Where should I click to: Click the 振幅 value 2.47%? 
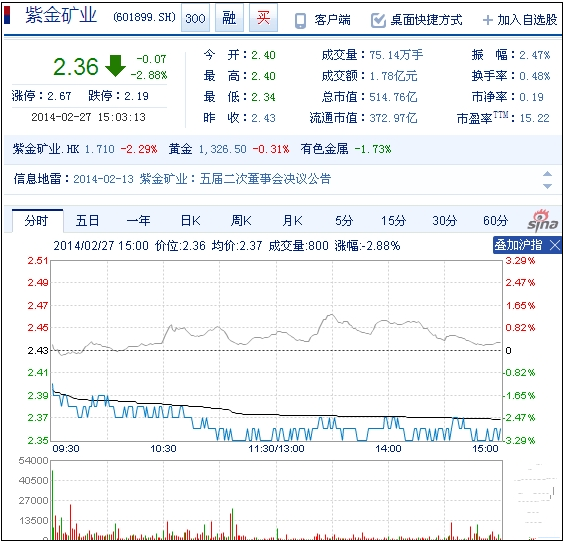click(534, 55)
